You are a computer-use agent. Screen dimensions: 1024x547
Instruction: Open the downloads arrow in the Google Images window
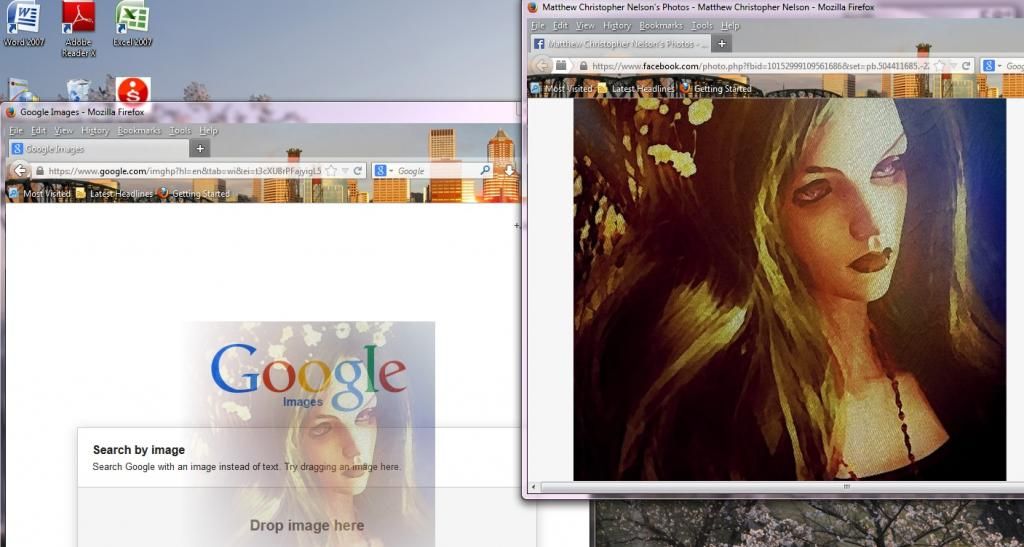[509, 170]
